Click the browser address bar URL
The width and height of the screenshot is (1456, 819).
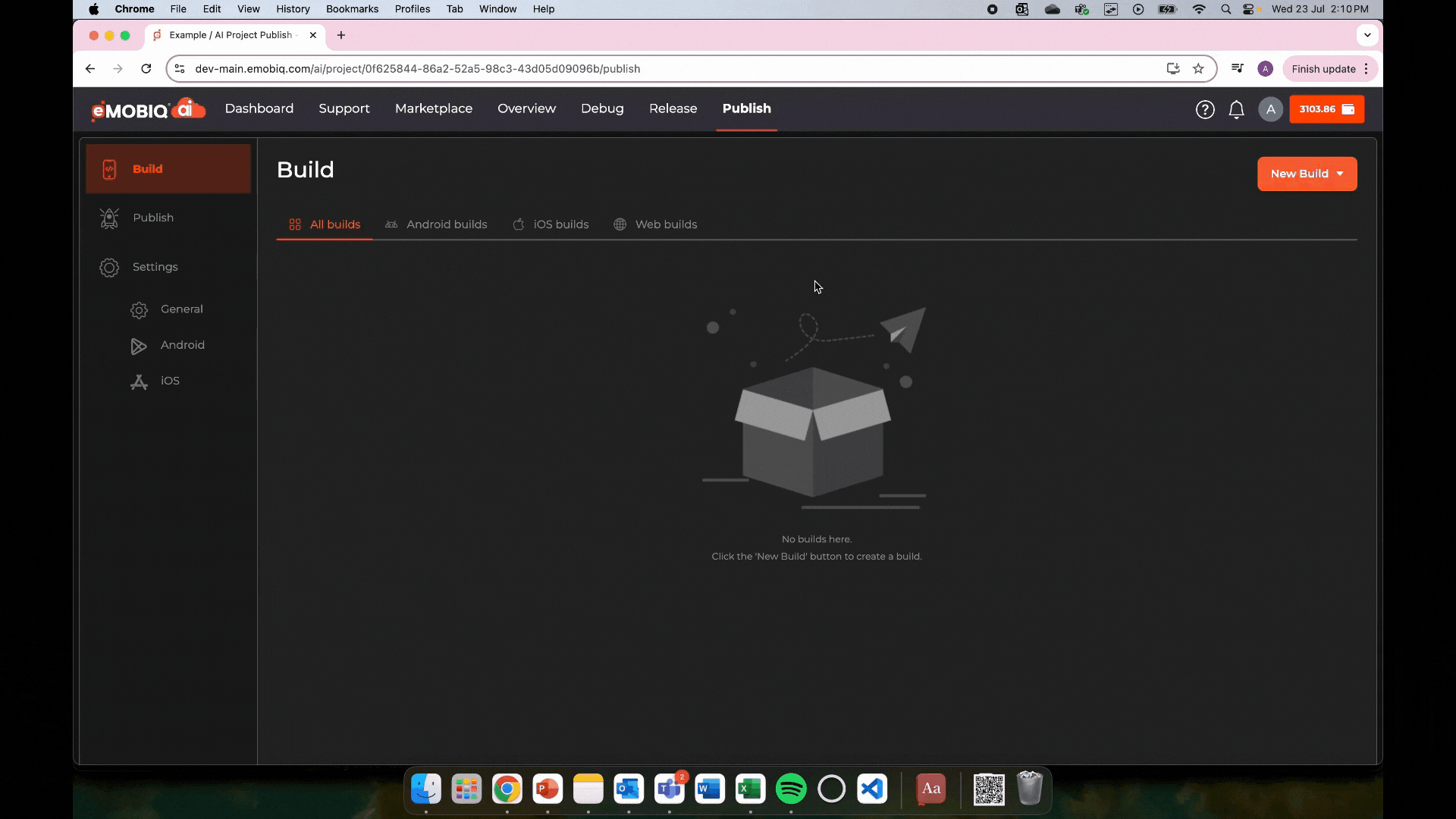pyautogui.click(x=417, y=68)
